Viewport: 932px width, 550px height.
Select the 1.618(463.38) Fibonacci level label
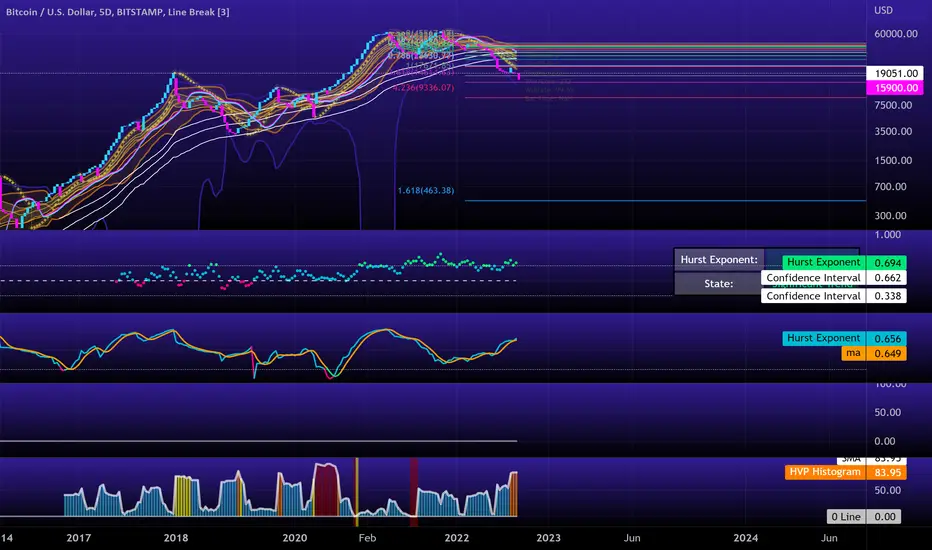coord(426,190)
